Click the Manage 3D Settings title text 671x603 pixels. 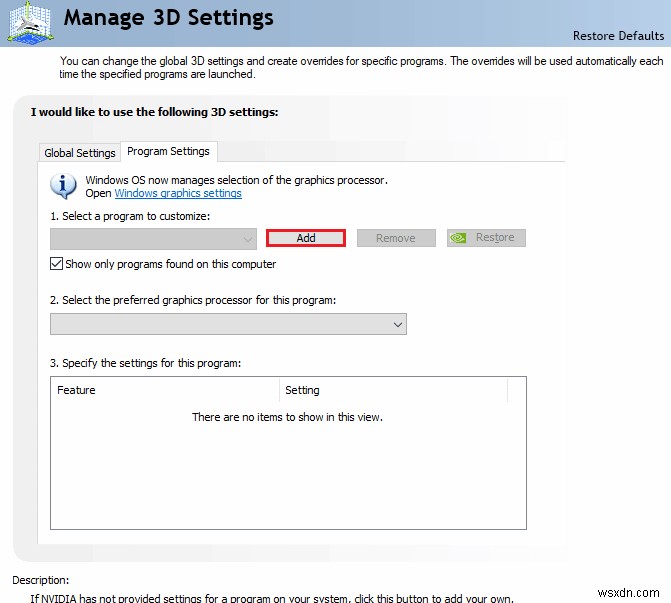tap(168, 17)
